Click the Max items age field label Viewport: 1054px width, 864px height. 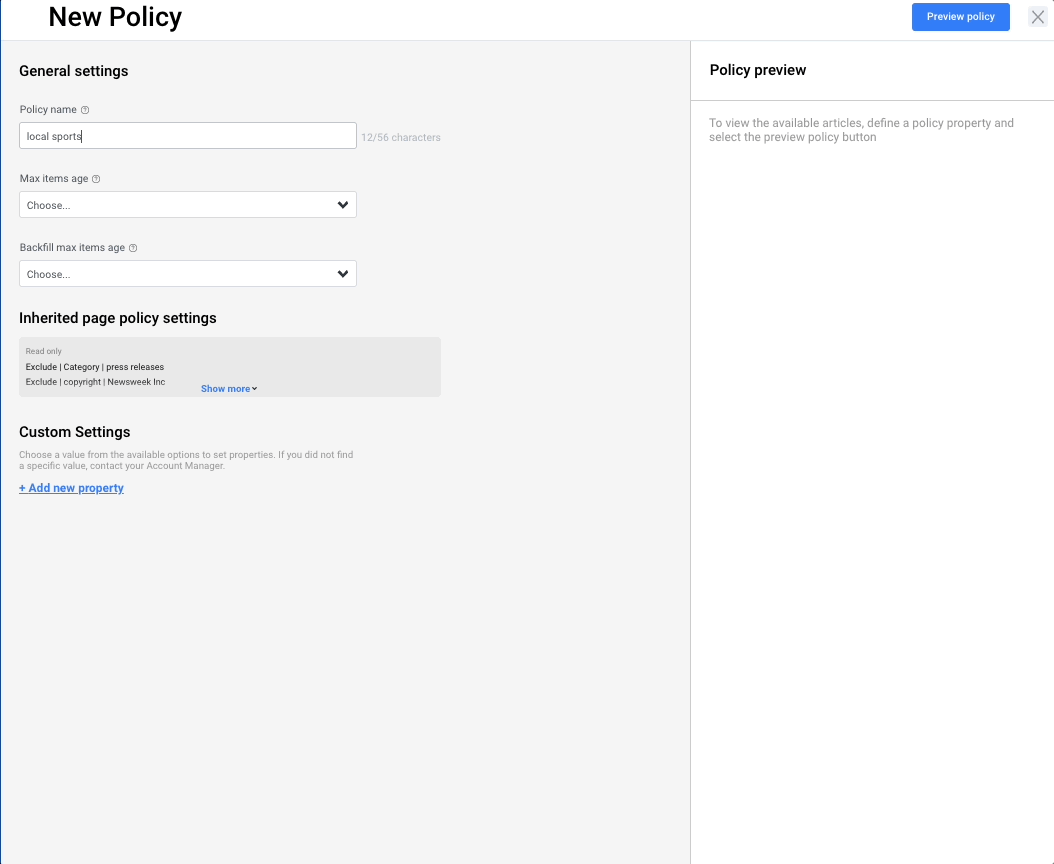coord(54,179)
